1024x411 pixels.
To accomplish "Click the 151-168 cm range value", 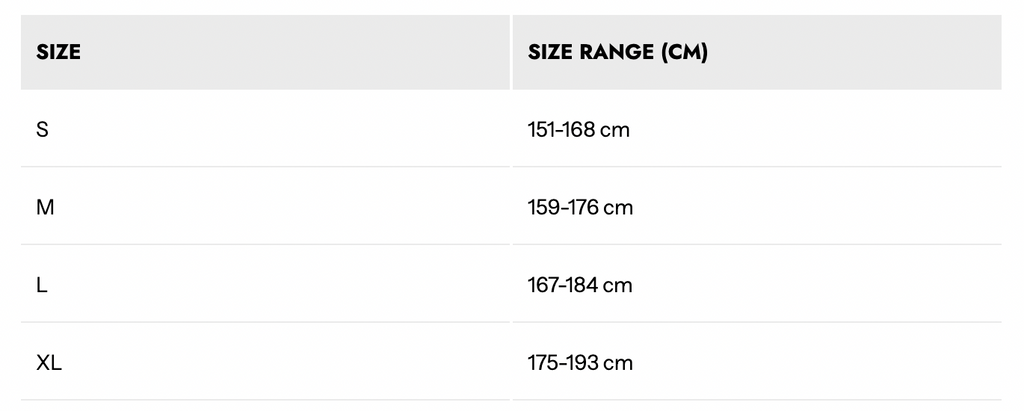I will [578, 130].
